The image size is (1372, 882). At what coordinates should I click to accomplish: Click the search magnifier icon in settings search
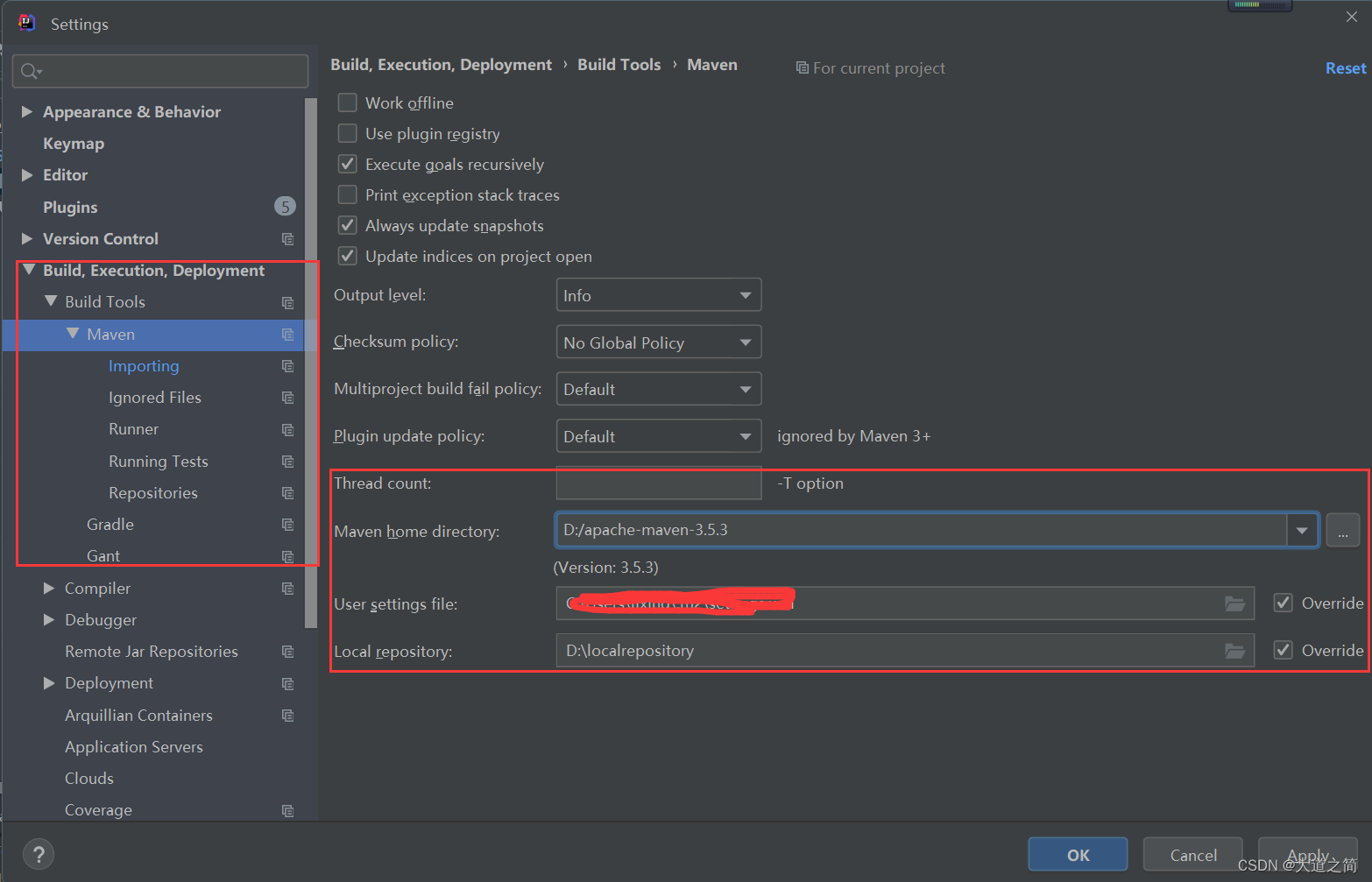tap(31, 71)
